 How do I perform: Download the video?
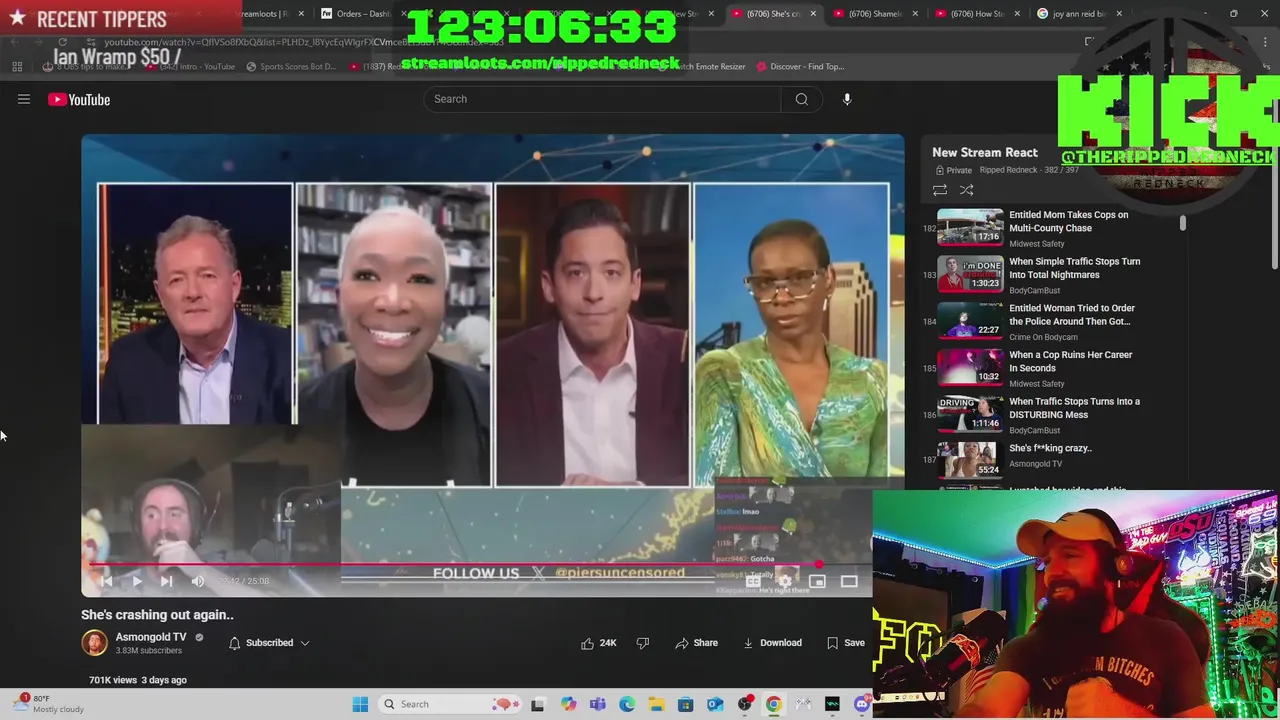772,643
